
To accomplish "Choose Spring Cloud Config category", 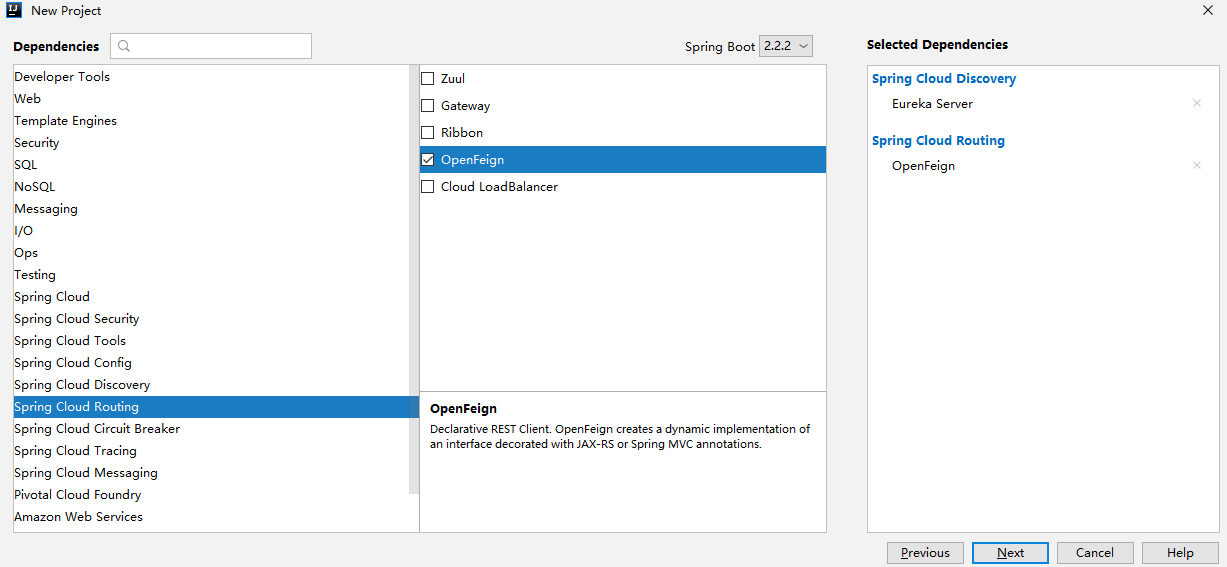I will [211, 363].
